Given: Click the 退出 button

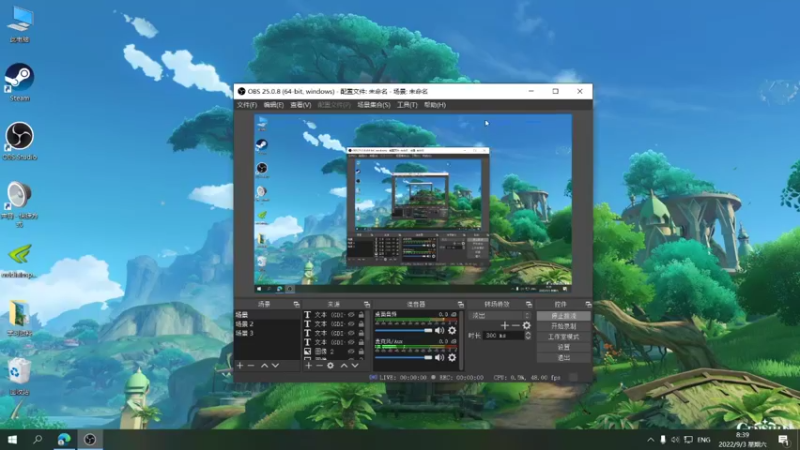Looking at the screenshot, I should pos(564,357).
